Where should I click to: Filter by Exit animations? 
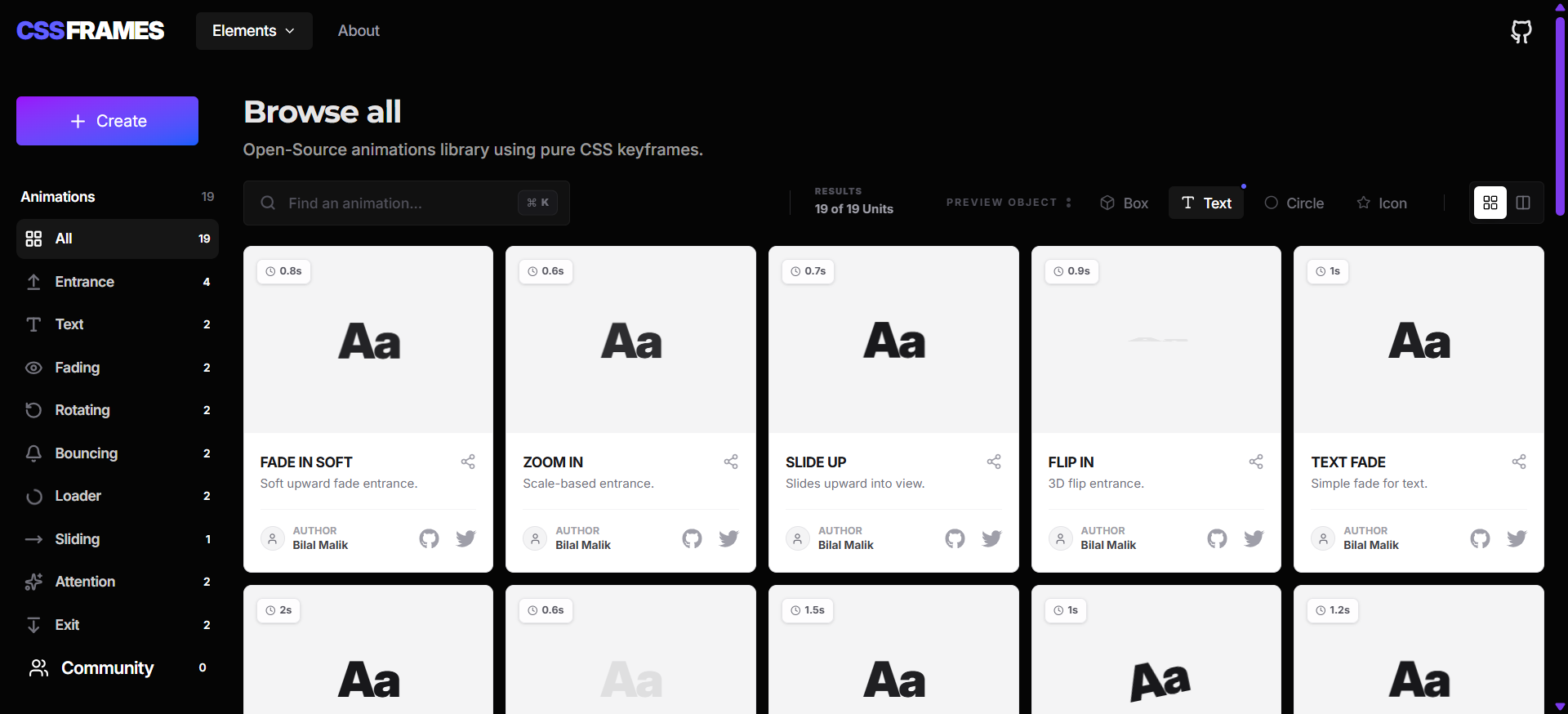pos(118,625)
